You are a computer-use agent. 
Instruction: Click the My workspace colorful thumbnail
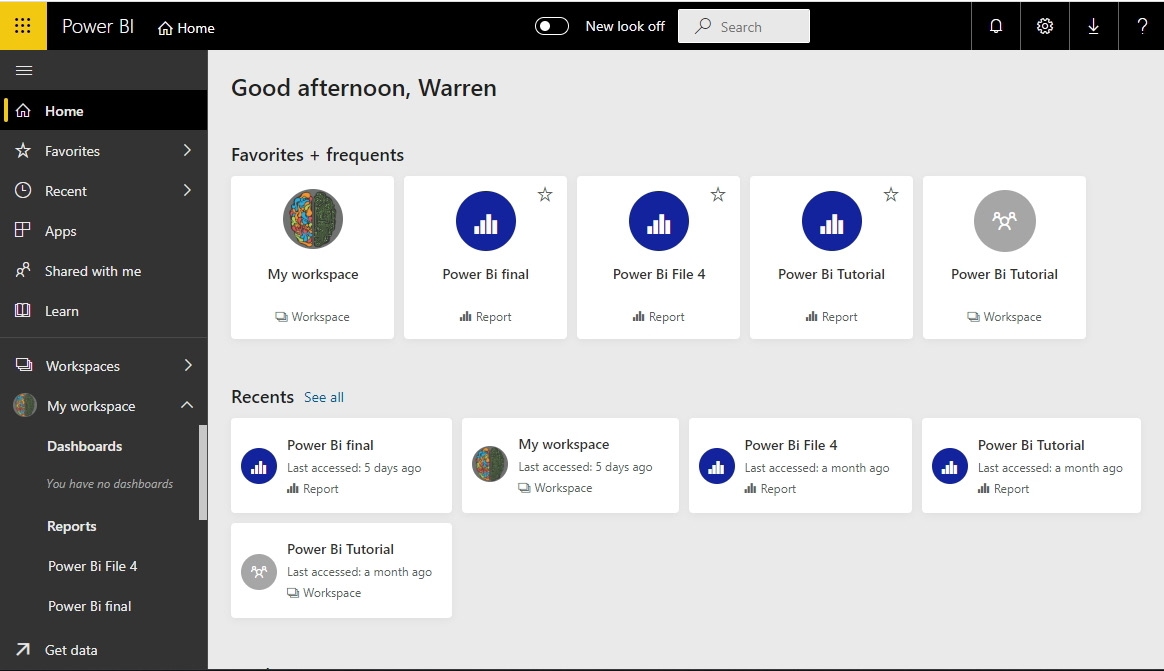(x=313, y=219)
